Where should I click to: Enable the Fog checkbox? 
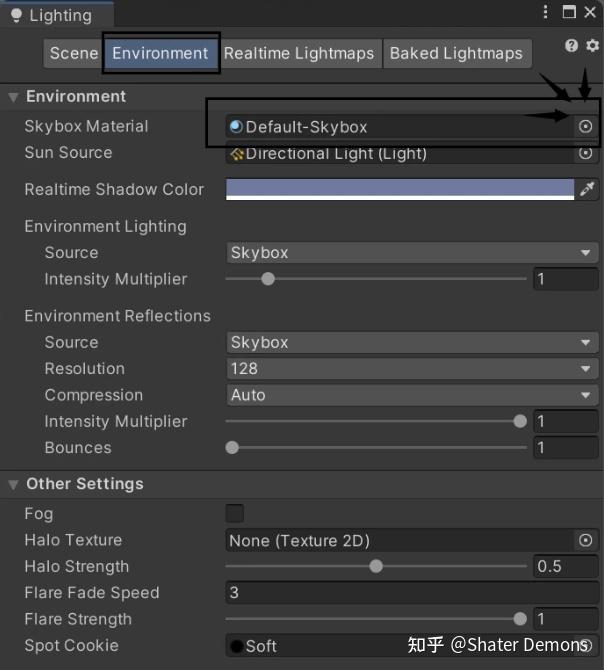(x=235, y=513)
